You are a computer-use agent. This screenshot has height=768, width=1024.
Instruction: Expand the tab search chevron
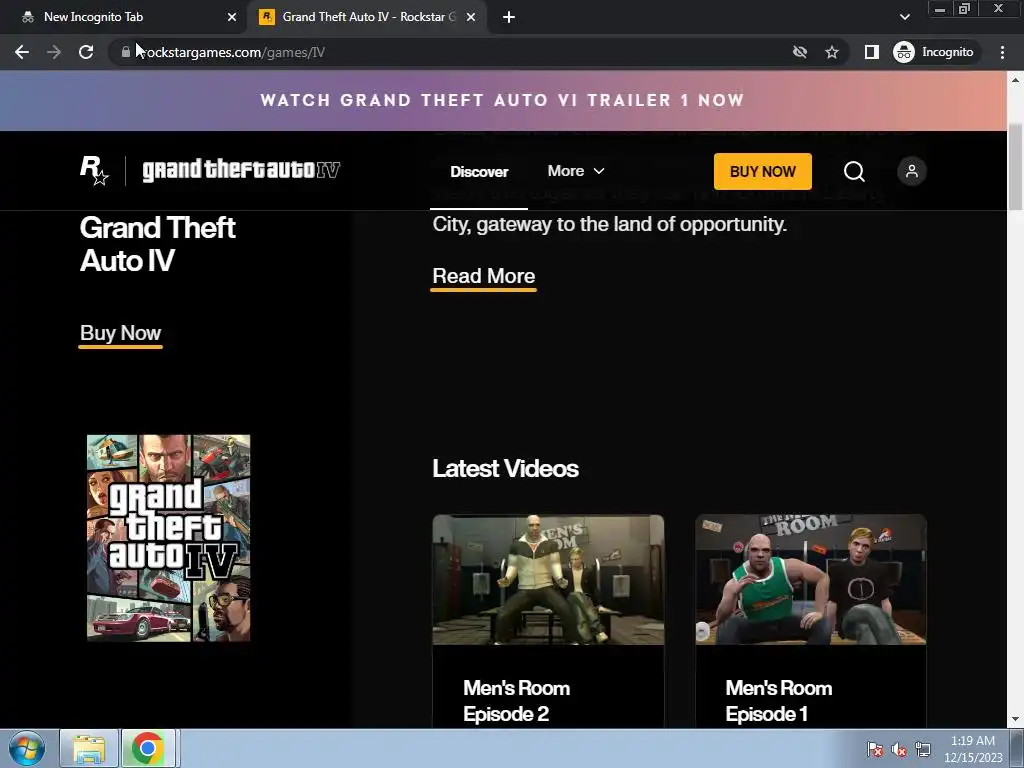(x=904, y=17)
